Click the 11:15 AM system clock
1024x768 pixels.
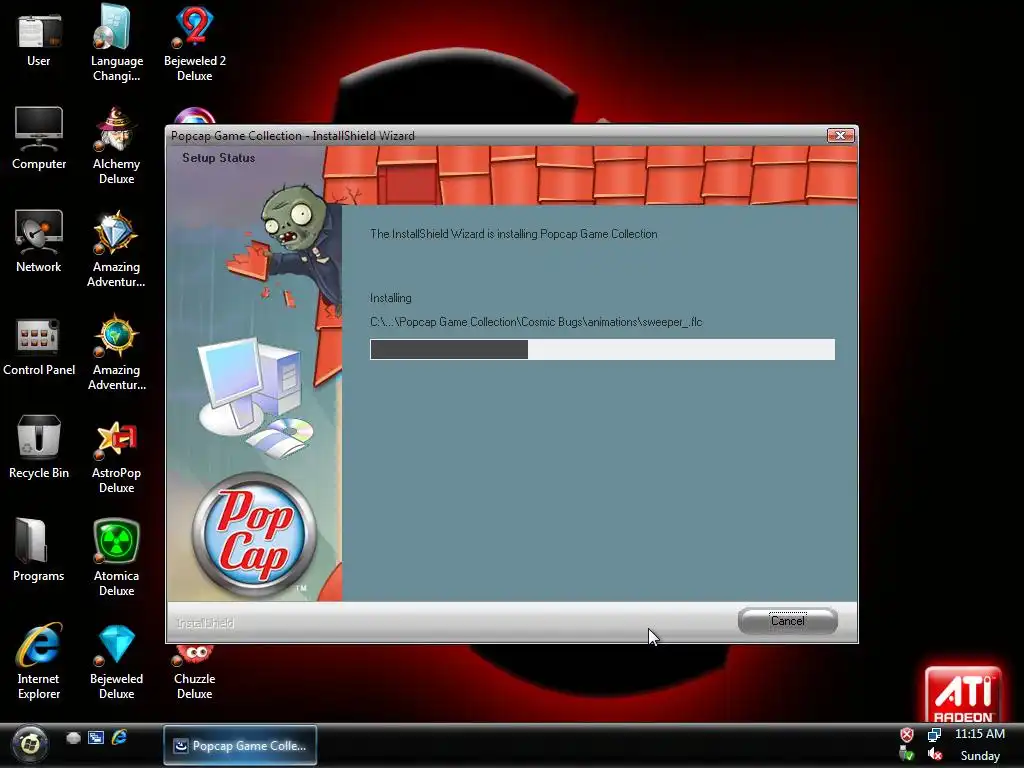pyautogui.click(x=980, y=734)
